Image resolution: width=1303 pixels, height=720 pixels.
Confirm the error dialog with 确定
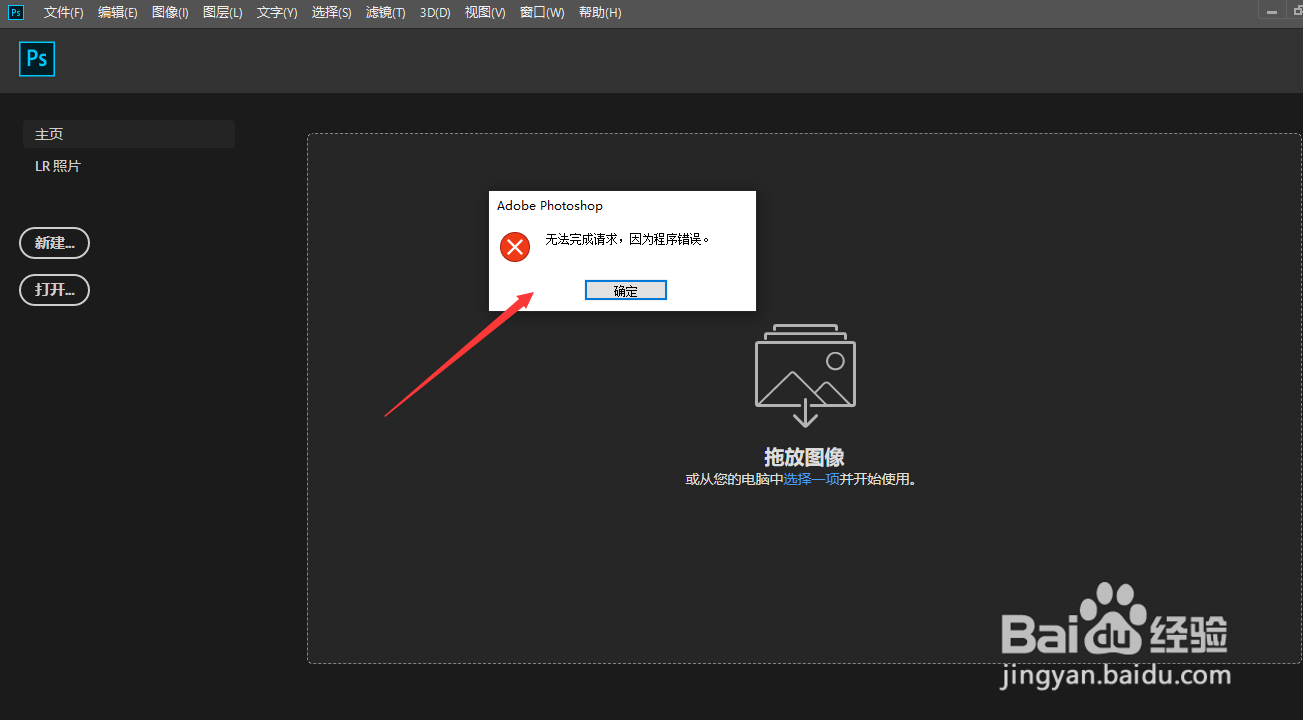626,290
